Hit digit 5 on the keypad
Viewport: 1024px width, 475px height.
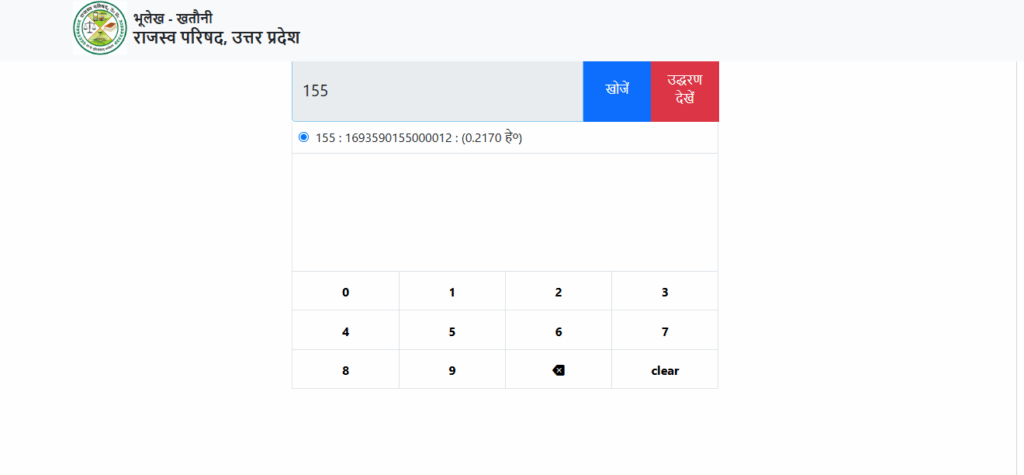(452, 331)
